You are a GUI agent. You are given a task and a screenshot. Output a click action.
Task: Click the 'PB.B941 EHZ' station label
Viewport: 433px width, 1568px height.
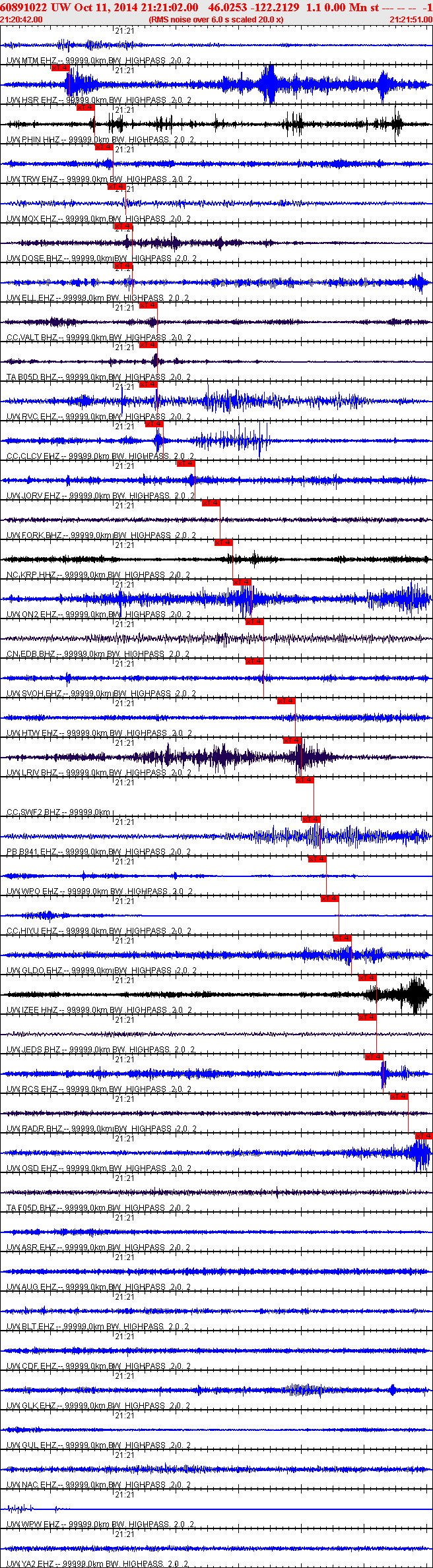click(32, 852)
